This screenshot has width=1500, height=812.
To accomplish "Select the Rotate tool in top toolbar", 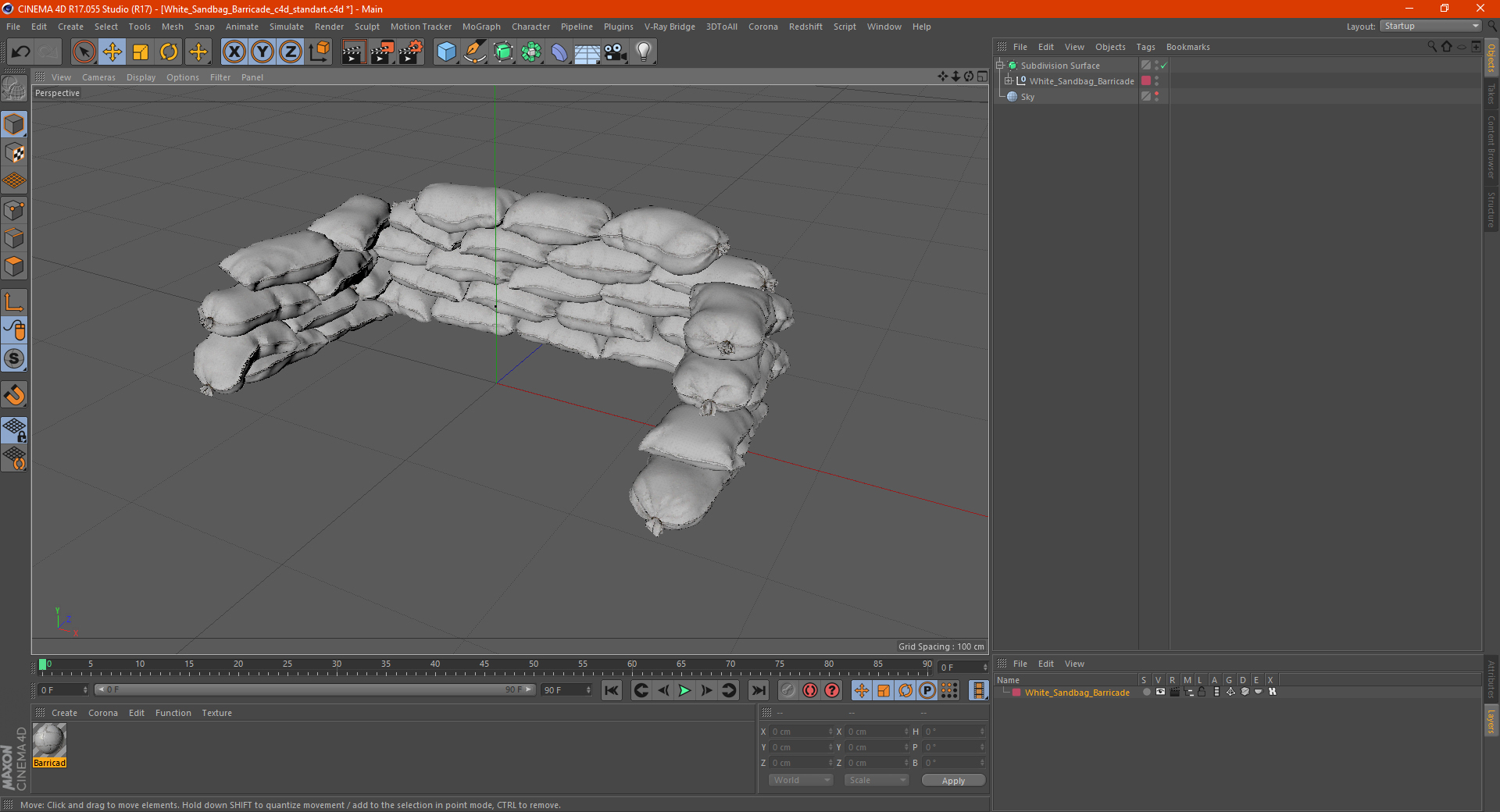I will tap(169, 52).
